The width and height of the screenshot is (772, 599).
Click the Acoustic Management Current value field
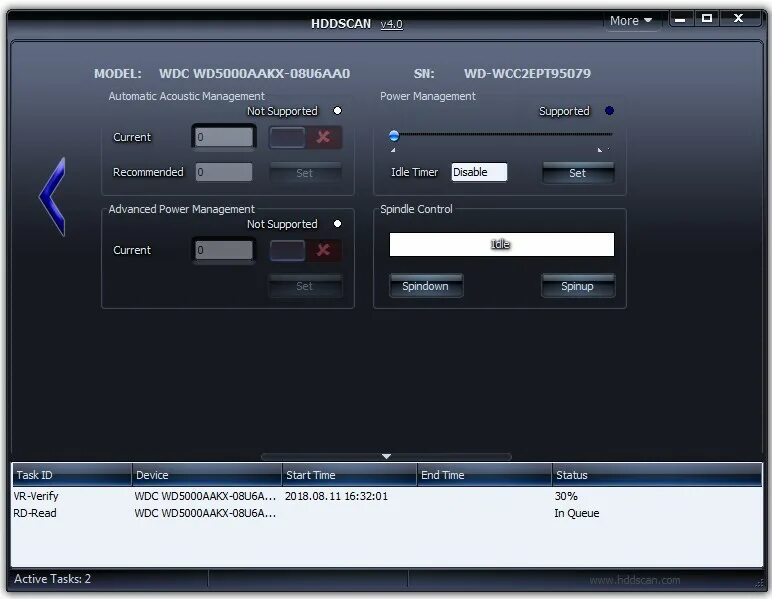point(224,137)
